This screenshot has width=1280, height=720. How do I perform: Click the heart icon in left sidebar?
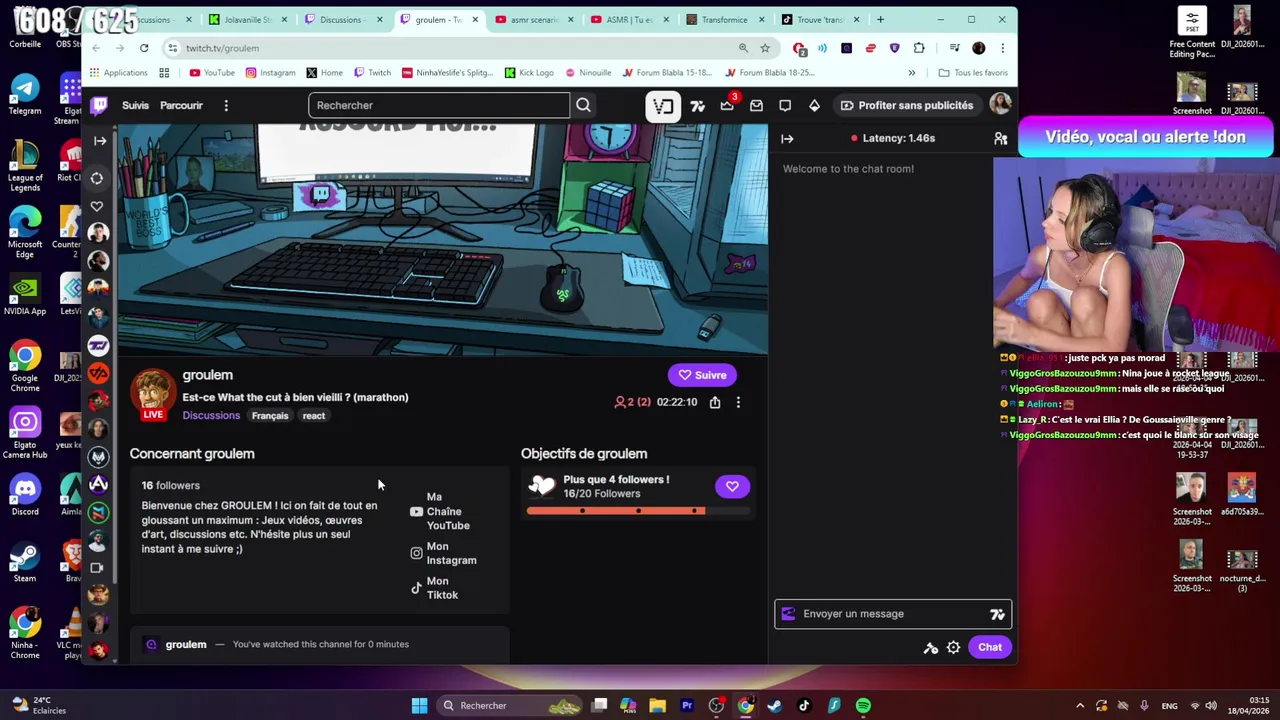click(x=97, y=206)
